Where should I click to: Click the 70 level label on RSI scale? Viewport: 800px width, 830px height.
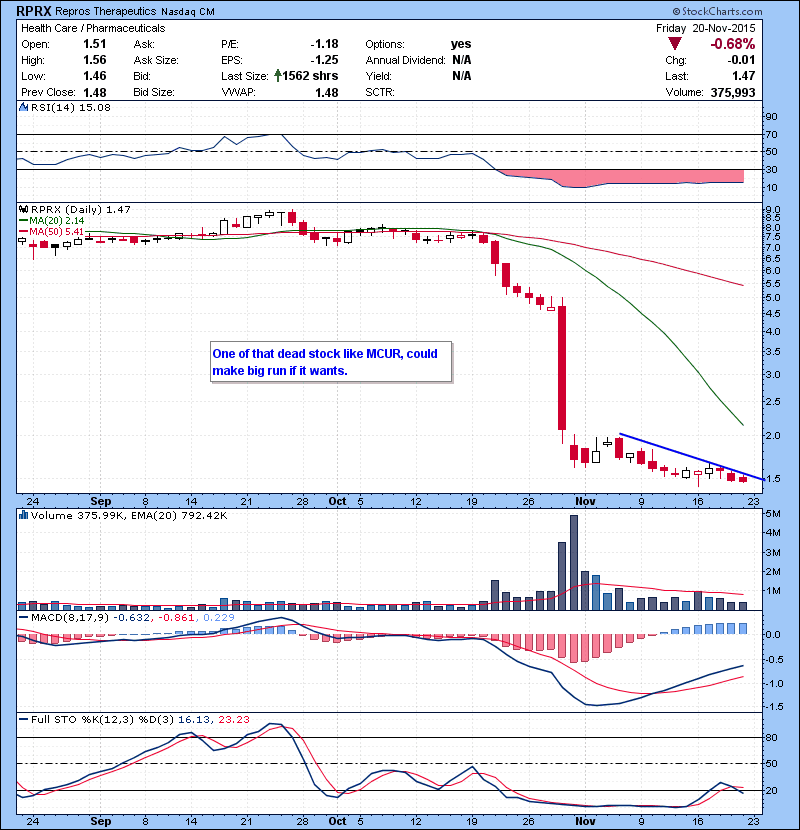(x=771, y=134)
